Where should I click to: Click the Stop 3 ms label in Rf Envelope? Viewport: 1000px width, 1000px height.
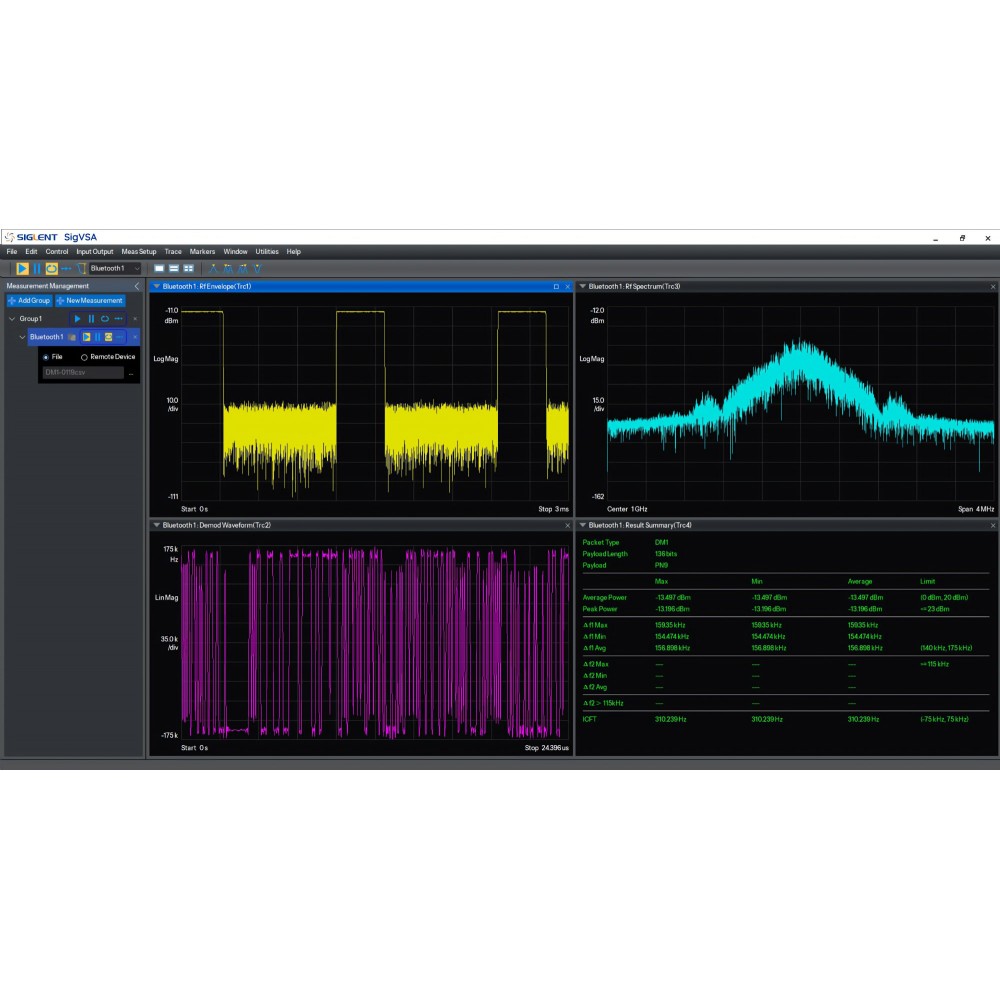tap(554, 509)
